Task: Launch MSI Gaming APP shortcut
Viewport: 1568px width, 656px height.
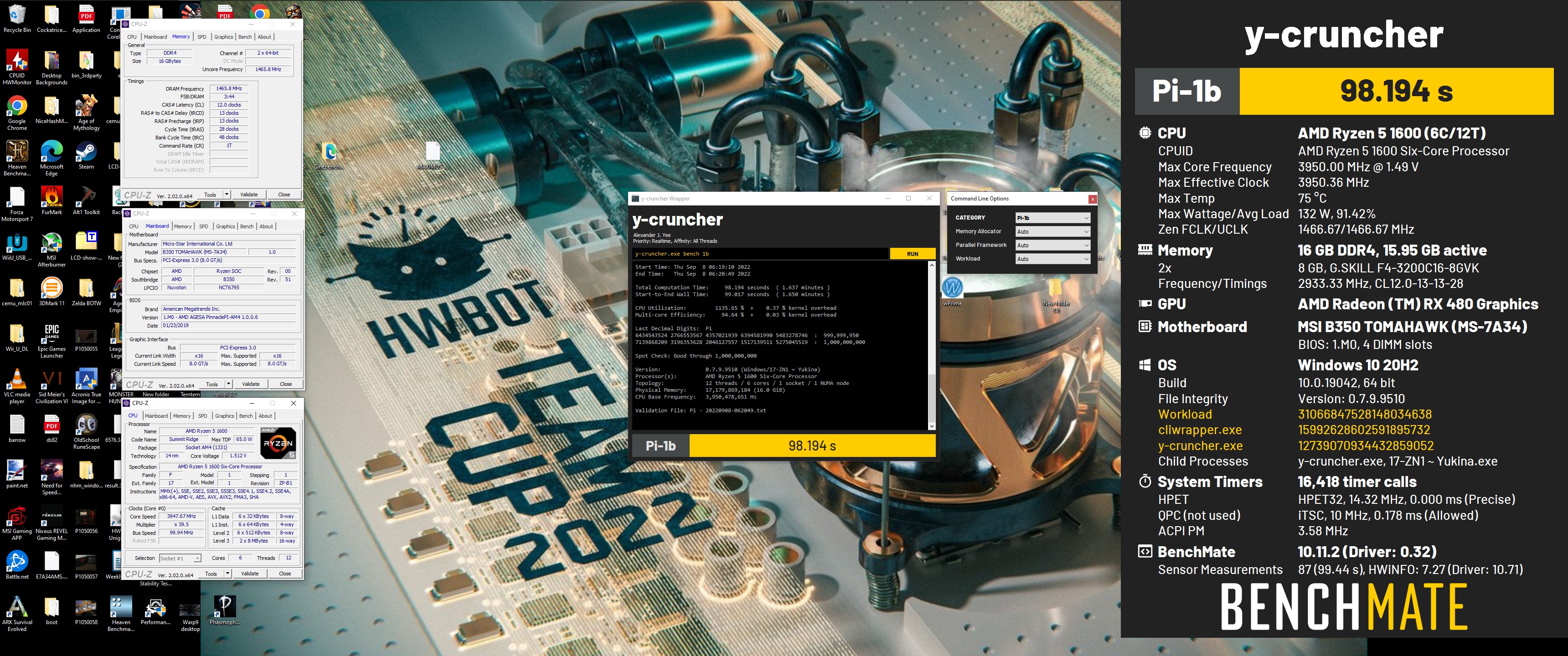Action: tap(17, 523)
